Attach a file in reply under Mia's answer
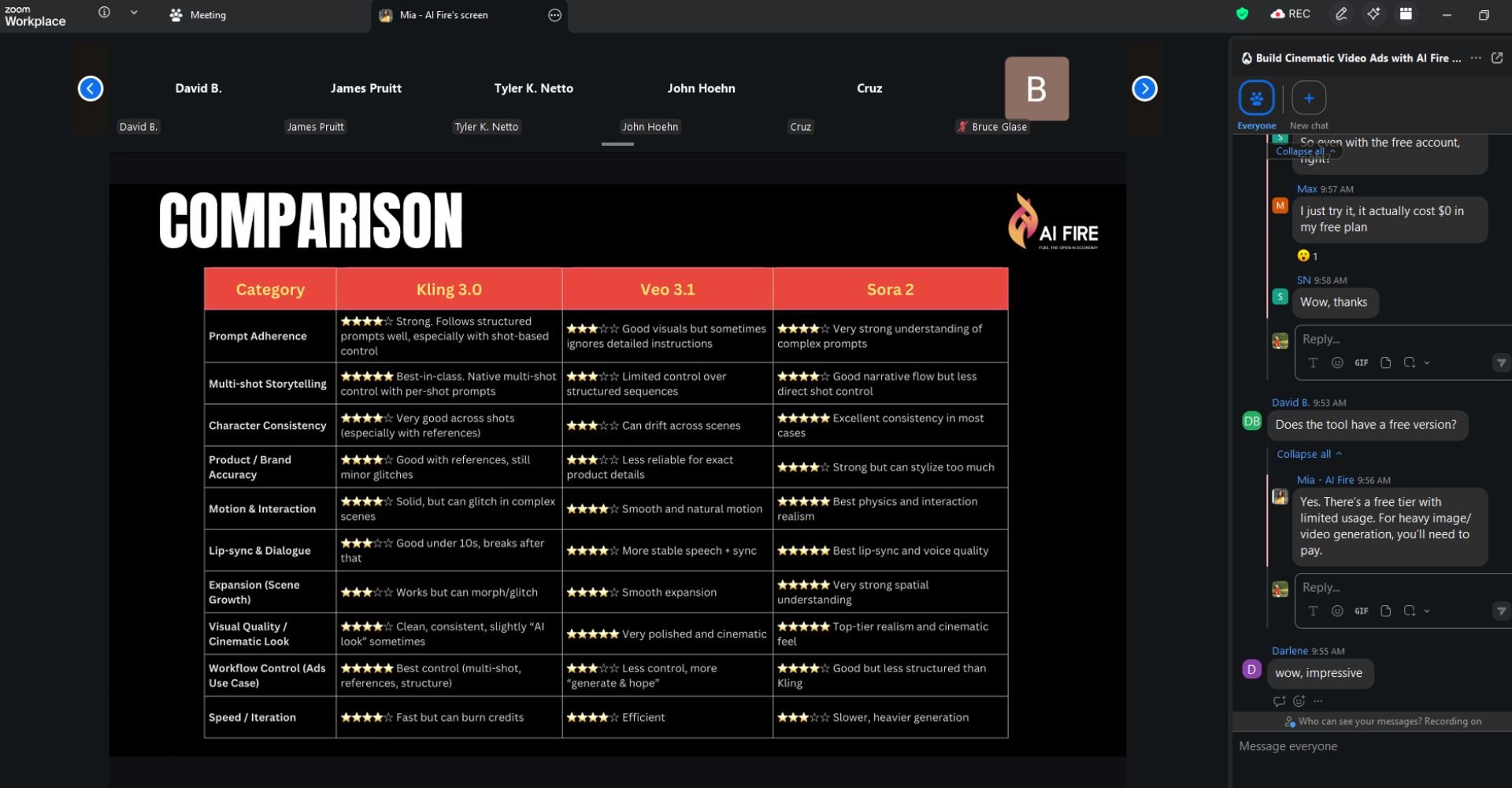 1386,611
